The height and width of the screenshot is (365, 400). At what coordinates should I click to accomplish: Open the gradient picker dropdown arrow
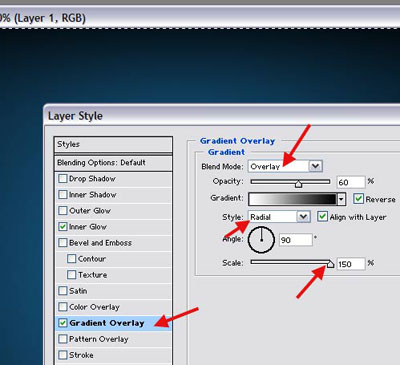coord(341,199)
